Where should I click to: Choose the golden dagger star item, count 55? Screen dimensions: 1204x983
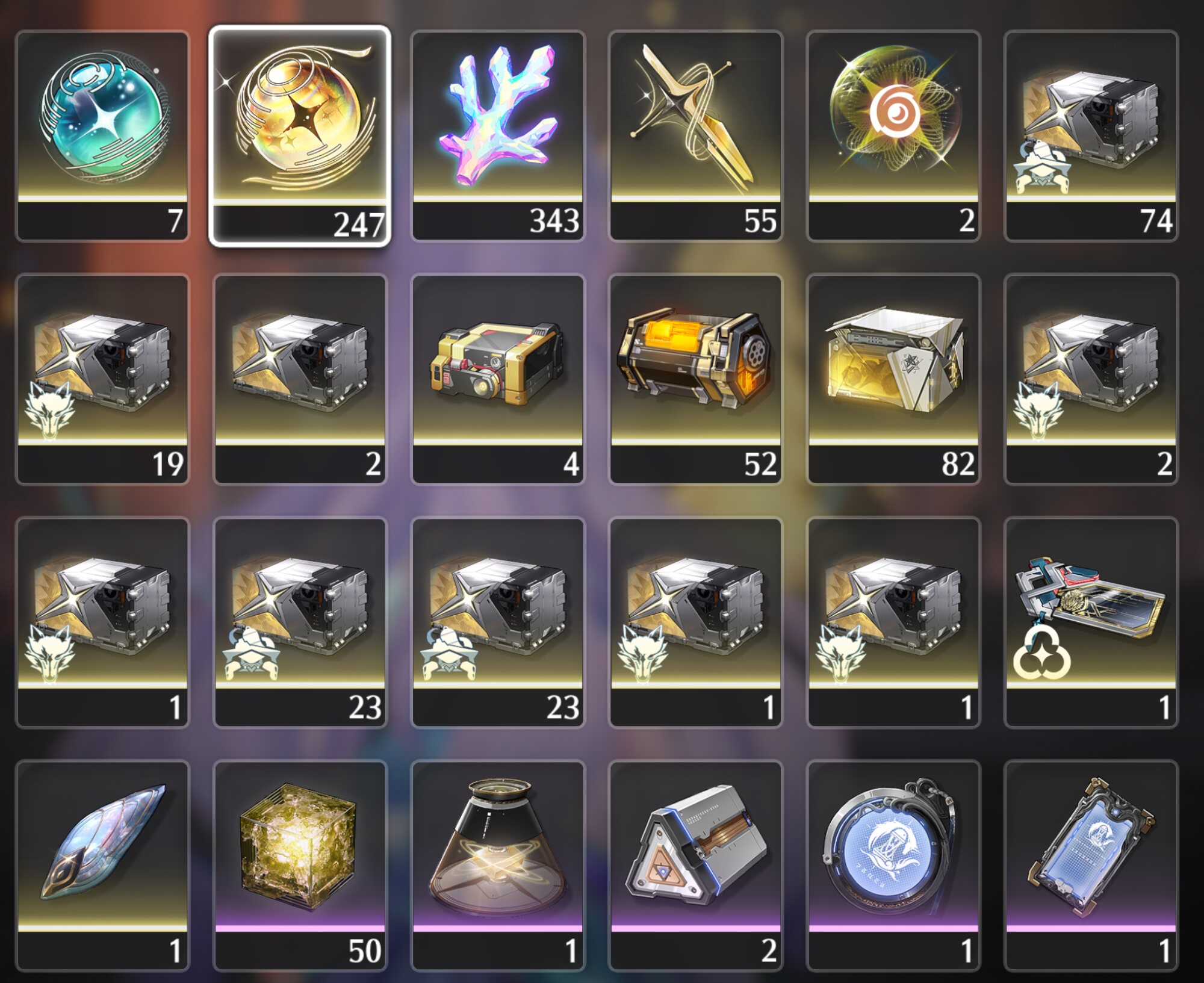pyautogui.click(x=695, y=136)
